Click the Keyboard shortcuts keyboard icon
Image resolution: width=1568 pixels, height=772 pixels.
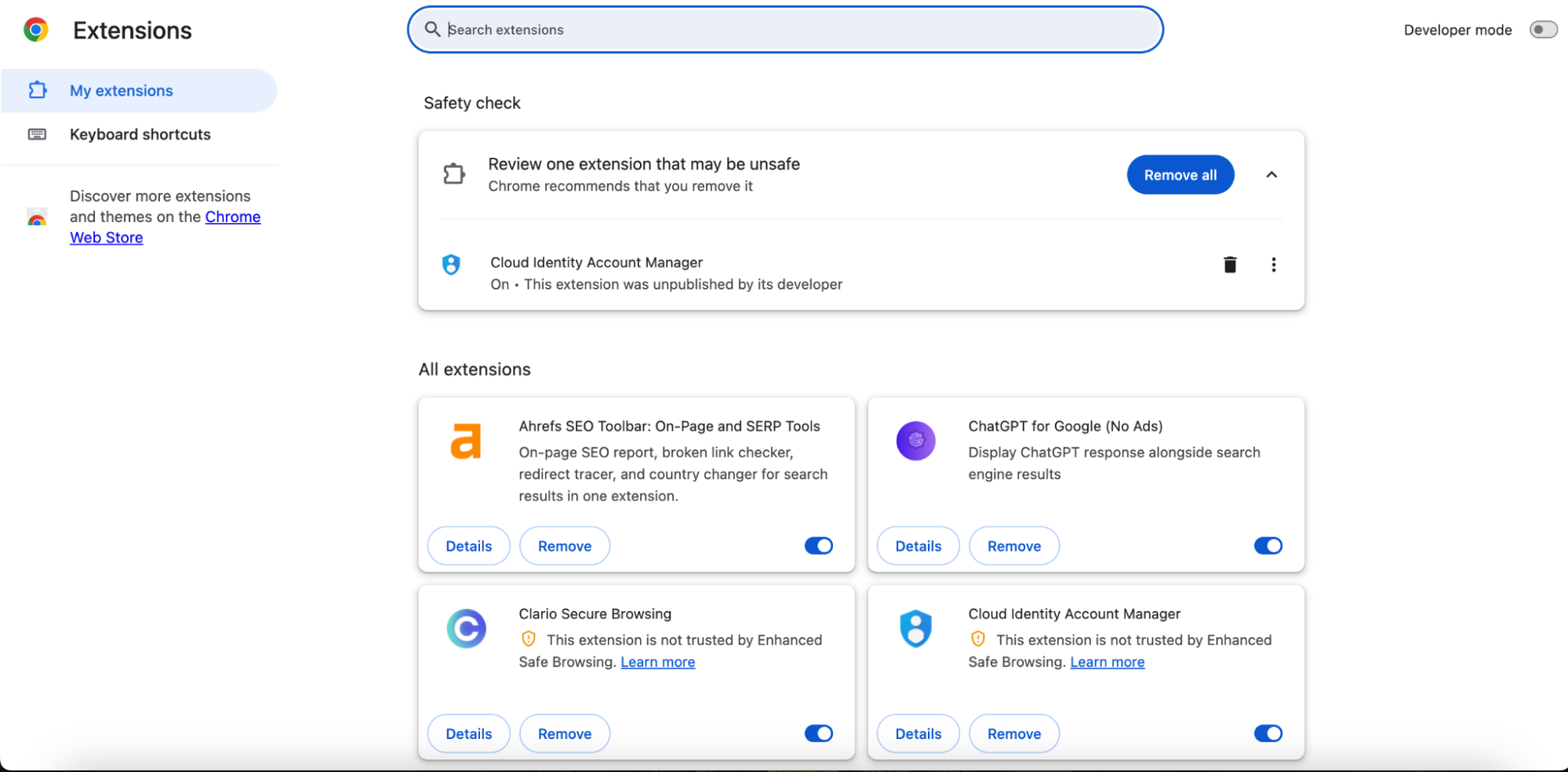[x=37, y=134]
